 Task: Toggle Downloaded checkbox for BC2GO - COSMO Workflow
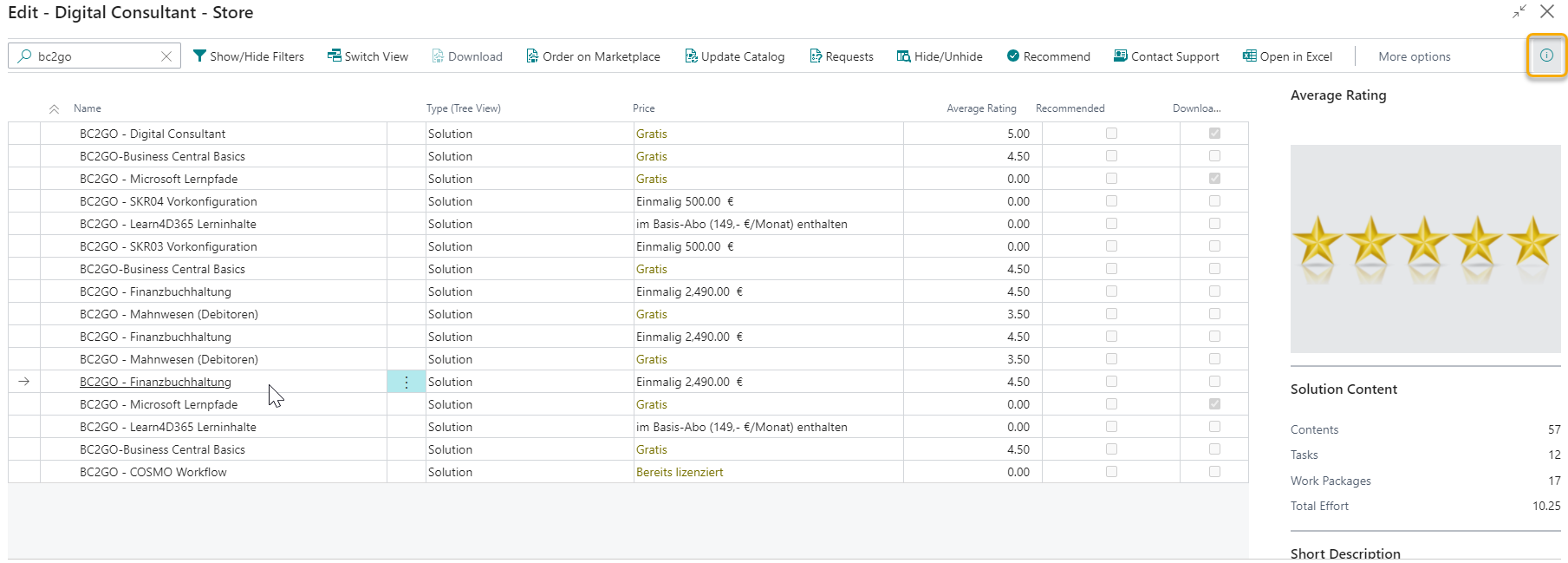coord(1214,472)
